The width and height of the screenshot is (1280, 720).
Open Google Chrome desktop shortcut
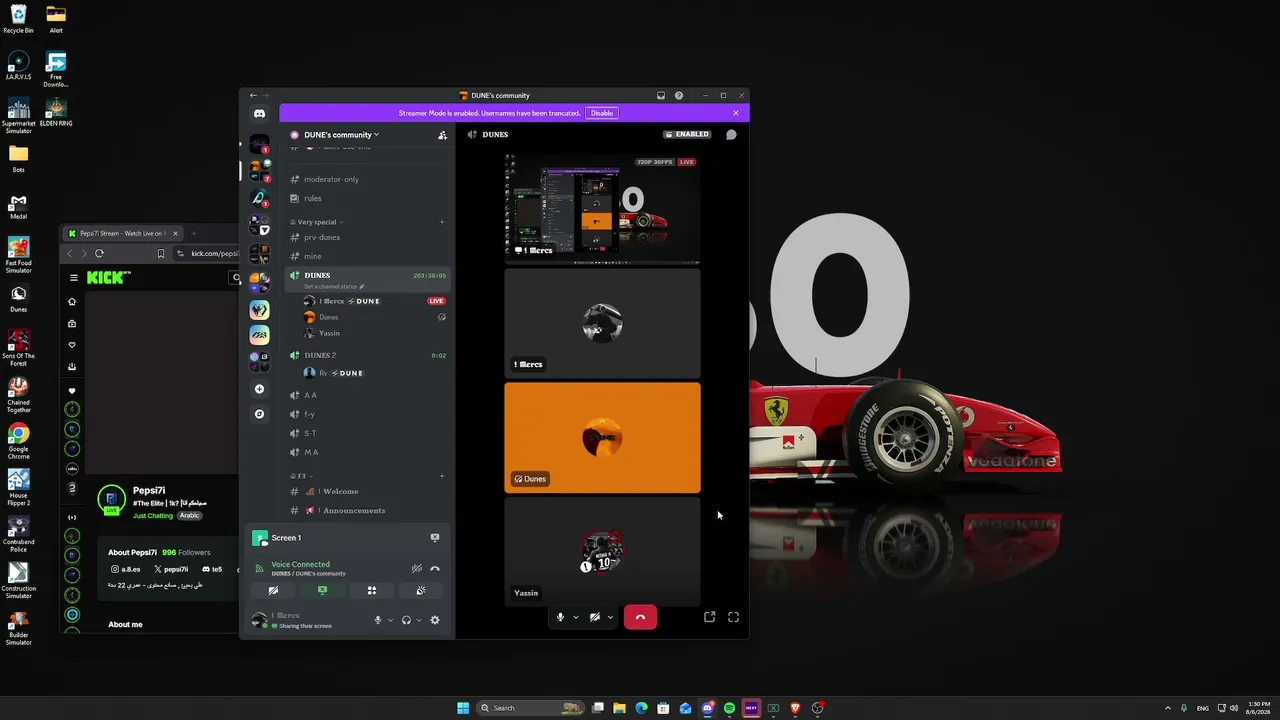tap(18, 440)
